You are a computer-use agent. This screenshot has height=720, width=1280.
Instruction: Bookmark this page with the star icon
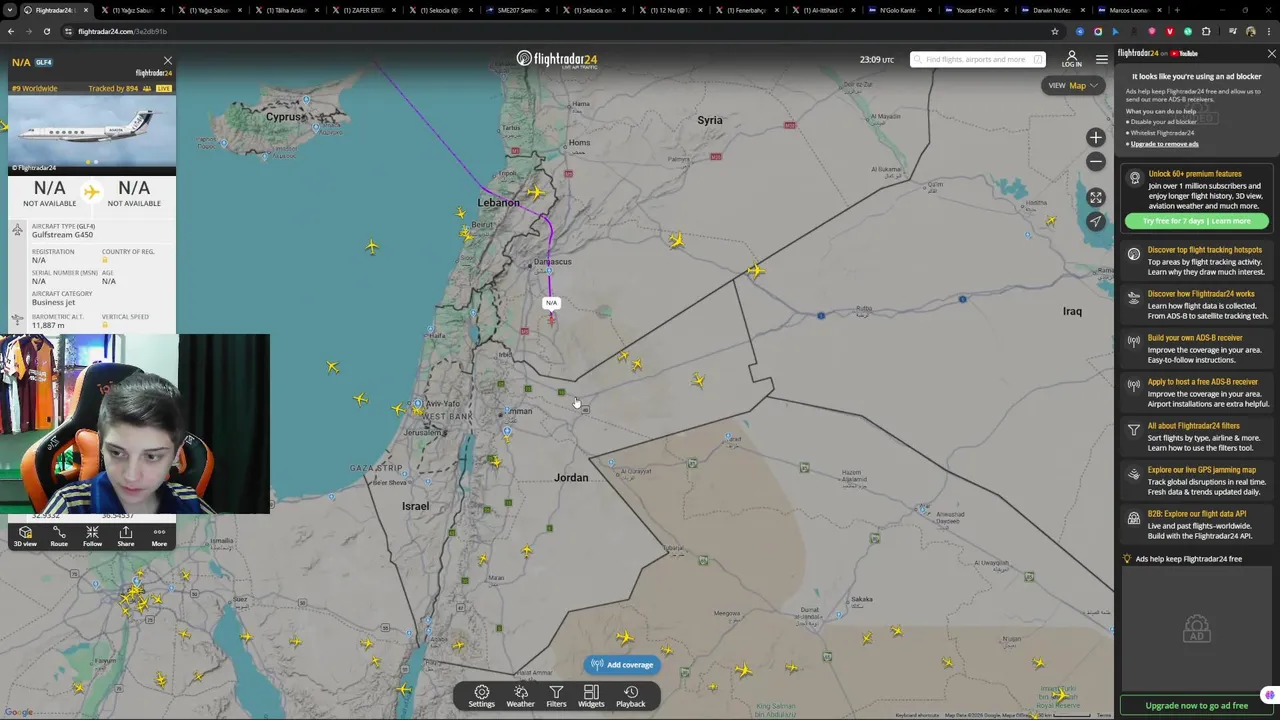click(x=1054, y=31)
